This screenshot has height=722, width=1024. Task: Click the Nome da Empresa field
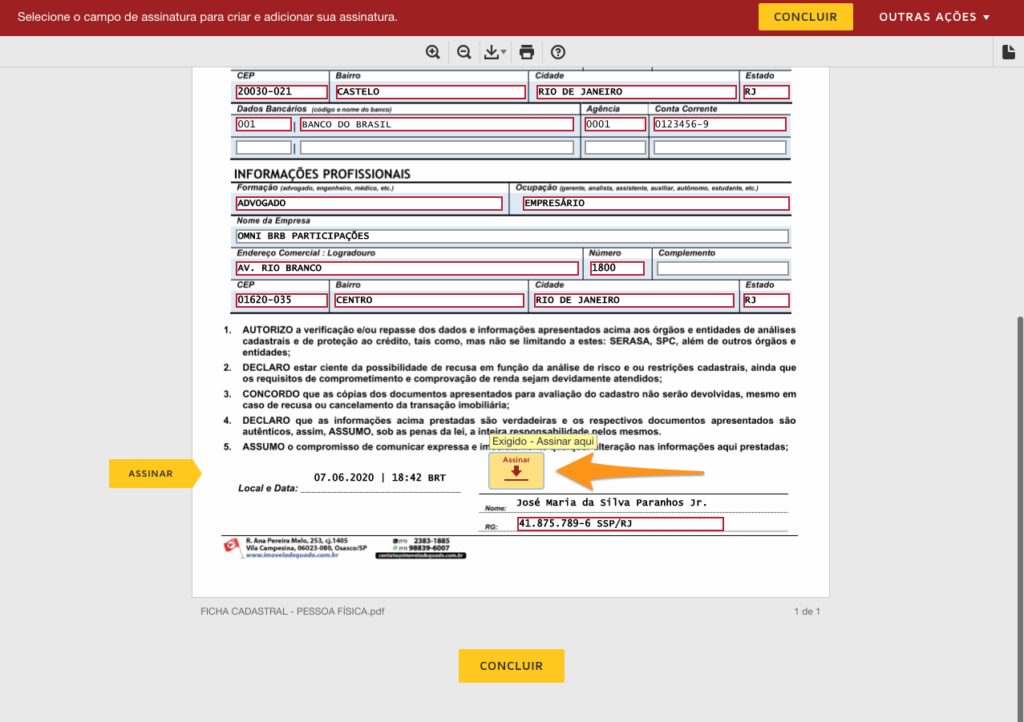click(512, 236)
